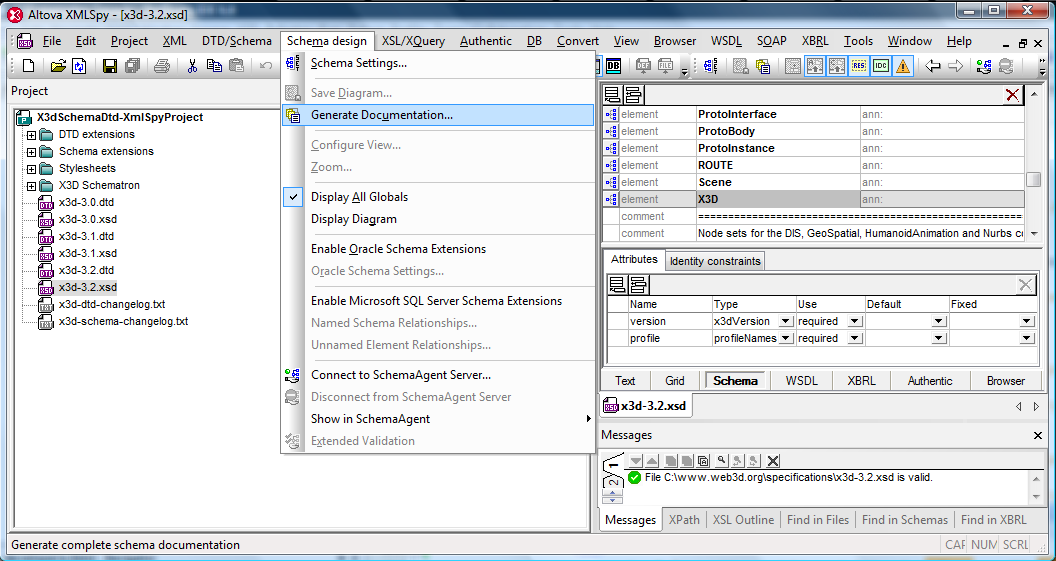Open Use dropdown for profile attribute
1056x561 pixels.
tap(853, 338)
